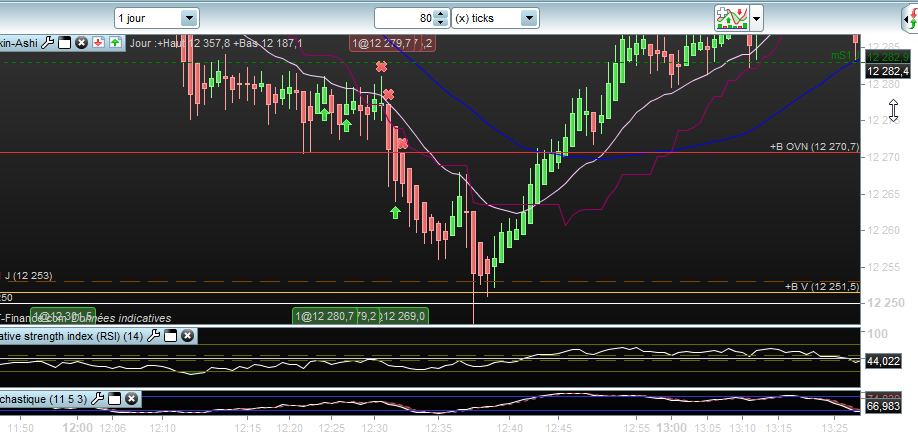Click the second red X trade marker
This screenshot has width=918, height=435.
click(x=388, y=94)
